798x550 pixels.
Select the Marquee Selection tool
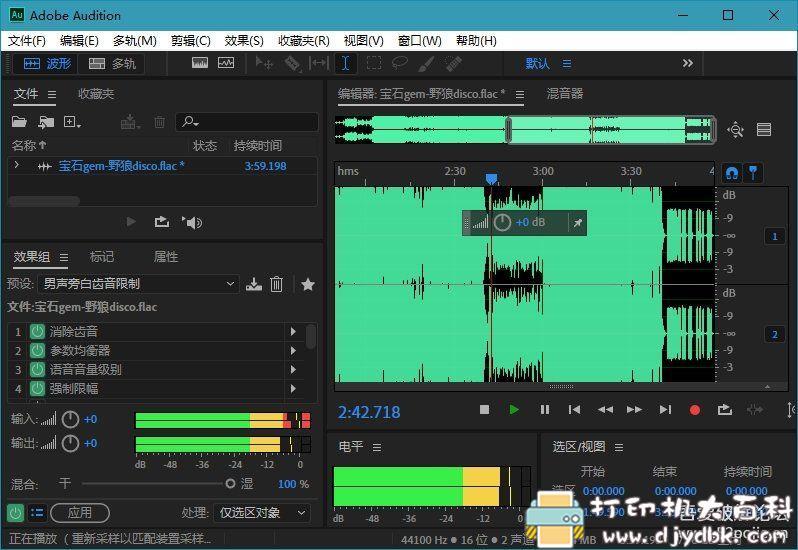[374, 63]
